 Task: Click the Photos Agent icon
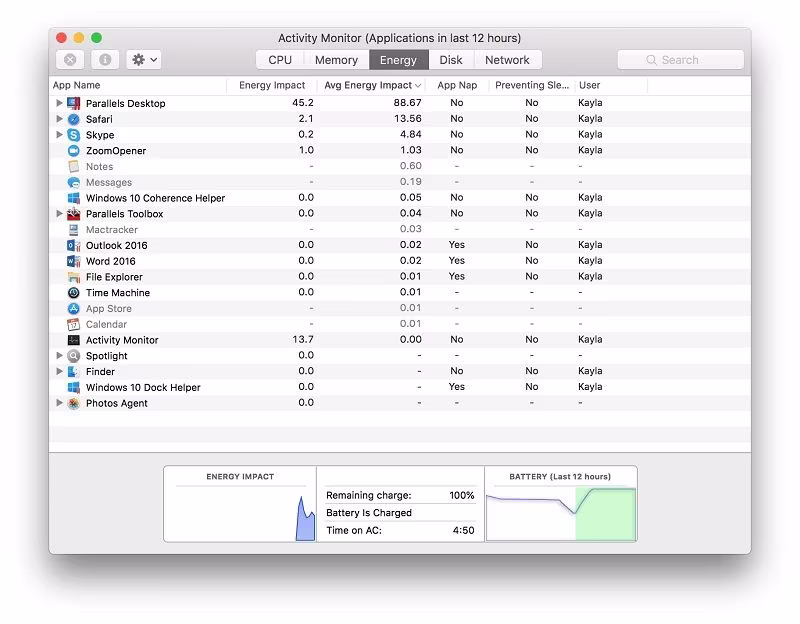click(73, 403)
